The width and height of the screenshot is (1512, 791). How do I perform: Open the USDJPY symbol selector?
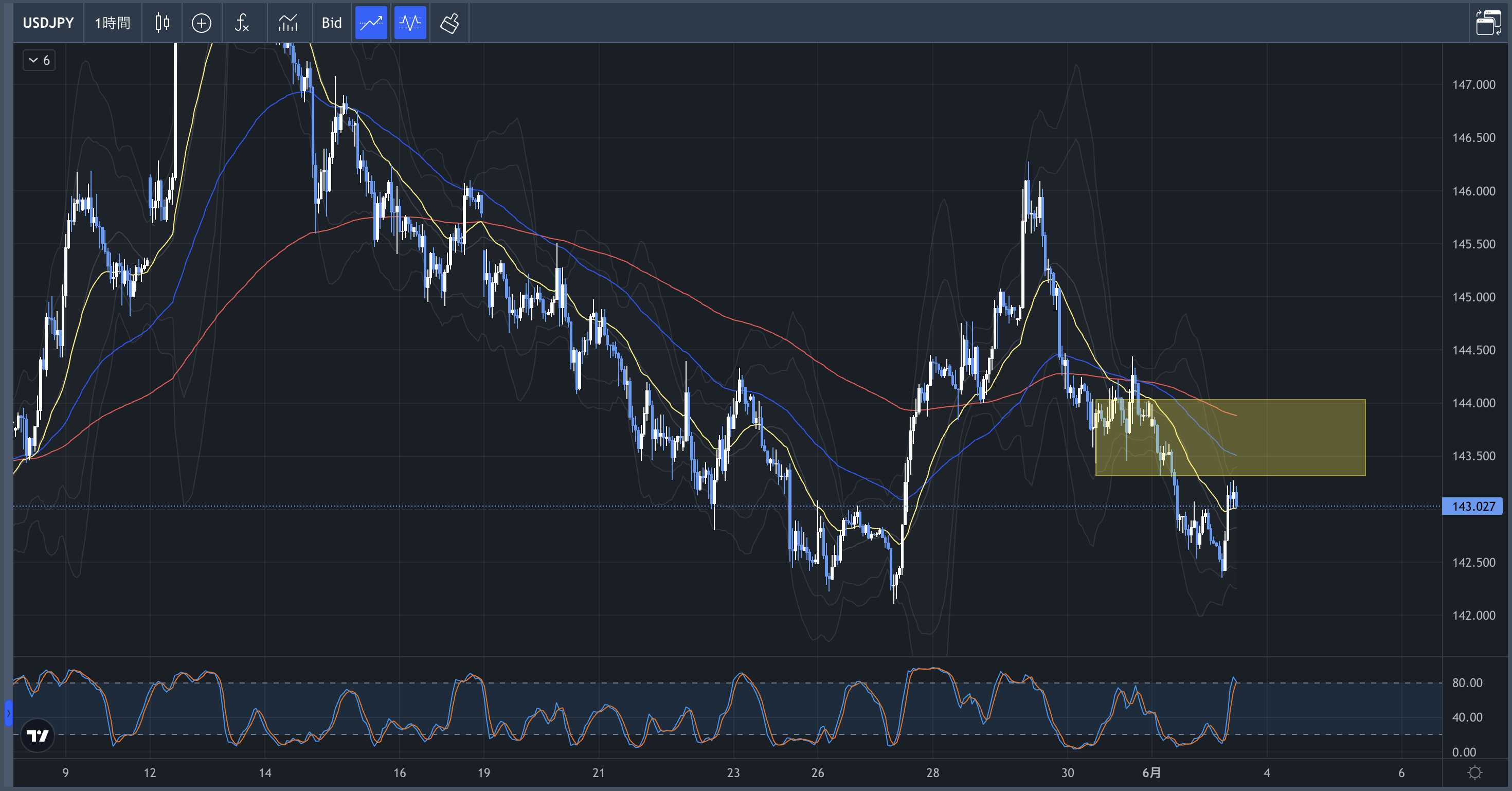click(48, 23)
